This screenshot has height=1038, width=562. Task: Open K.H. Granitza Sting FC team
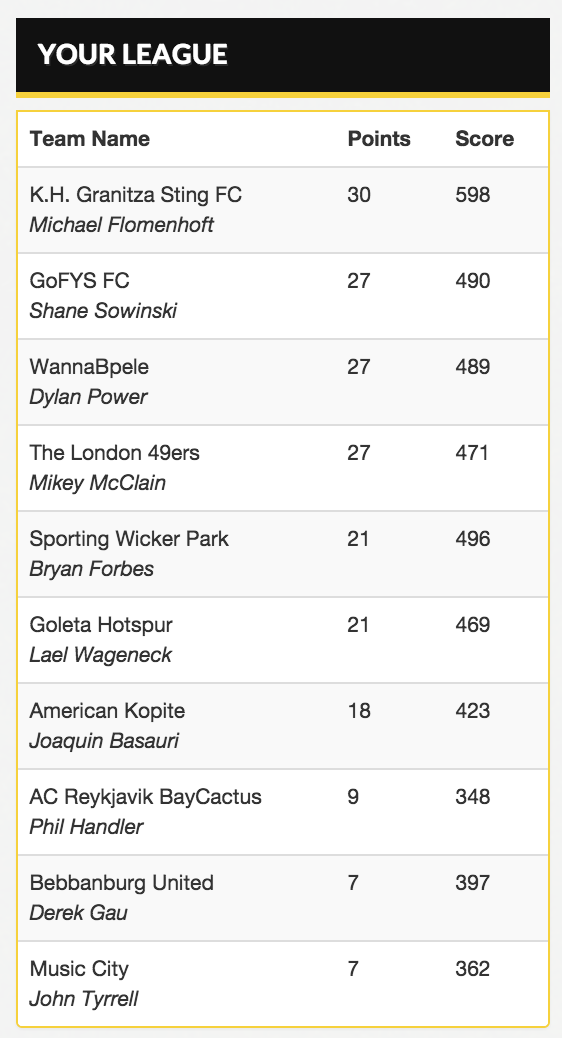[136, 195]
